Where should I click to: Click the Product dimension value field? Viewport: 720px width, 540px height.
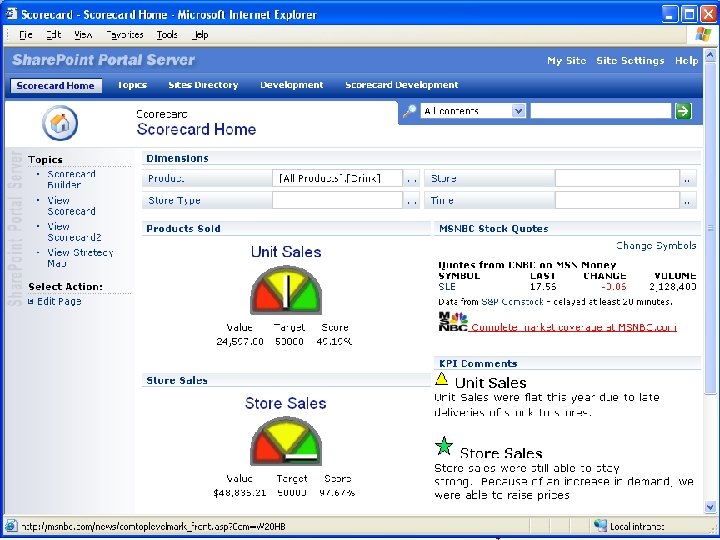pyautogui.click(x=338, y=178)
